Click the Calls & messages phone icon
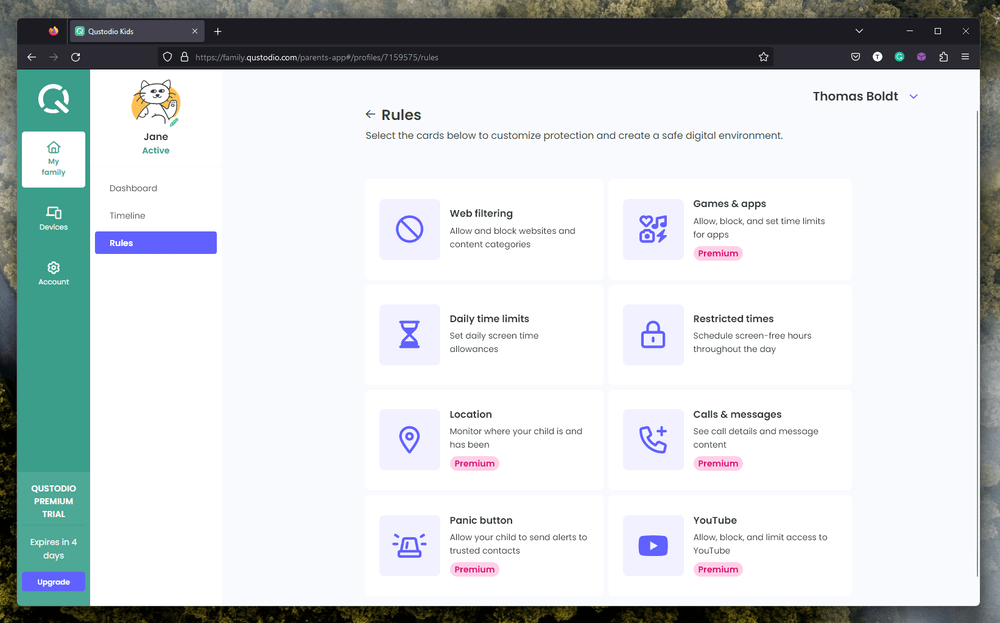The image size is (1000, 623). click(x=653, y=439)
